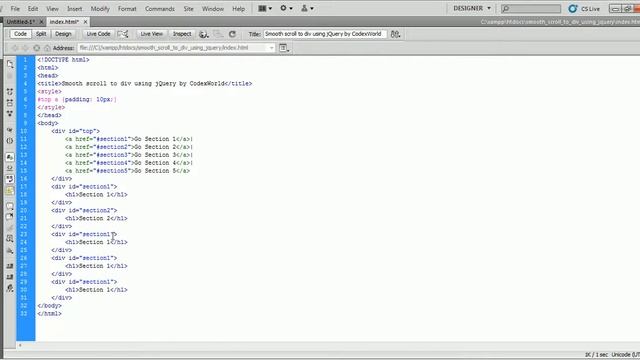The width and height of the screenshot is (640, 360).
Task: Go forward with the browser navigation arrow
Action: coord(25,48)
